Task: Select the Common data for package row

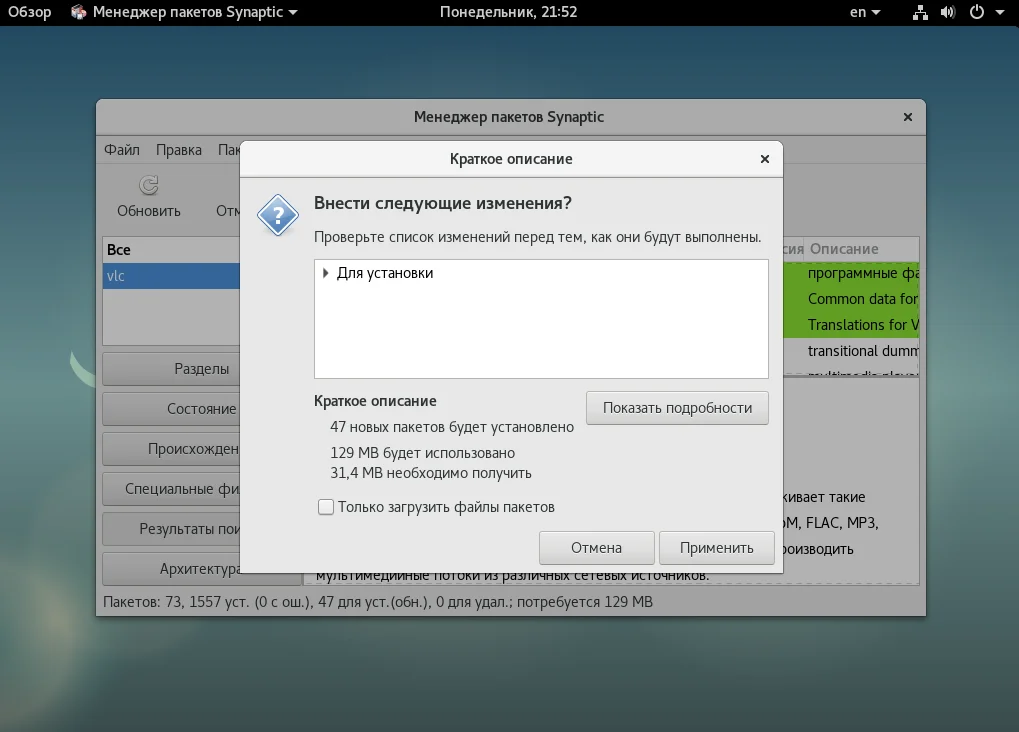Action: tap(851, 299)
